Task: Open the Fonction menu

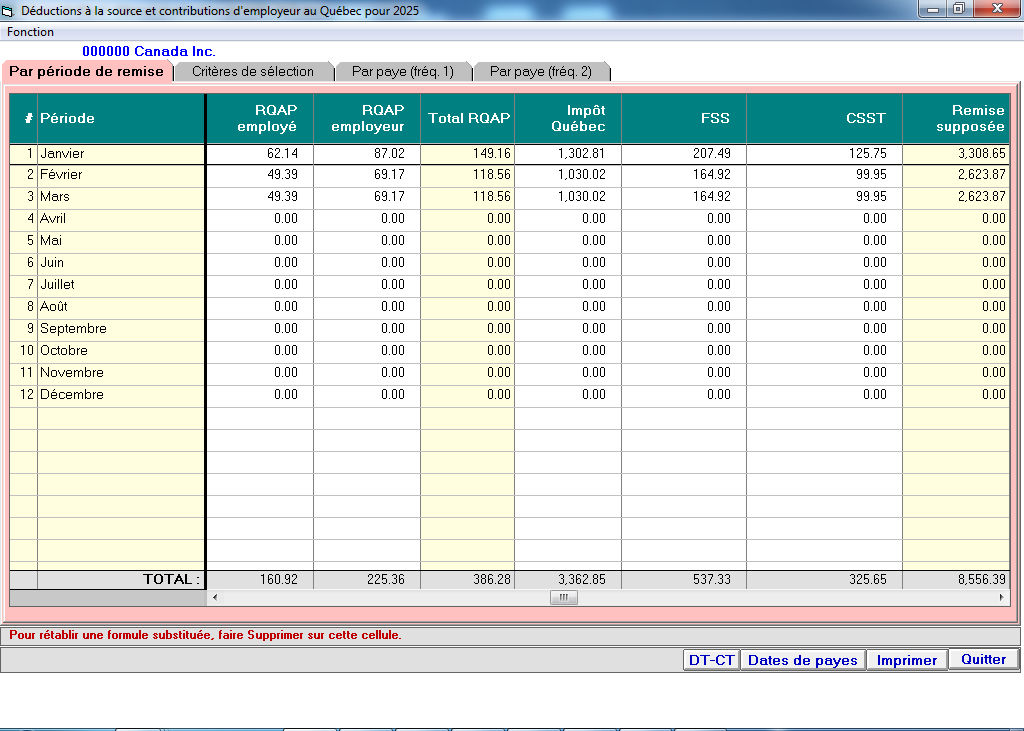Action: click(31, 32)
